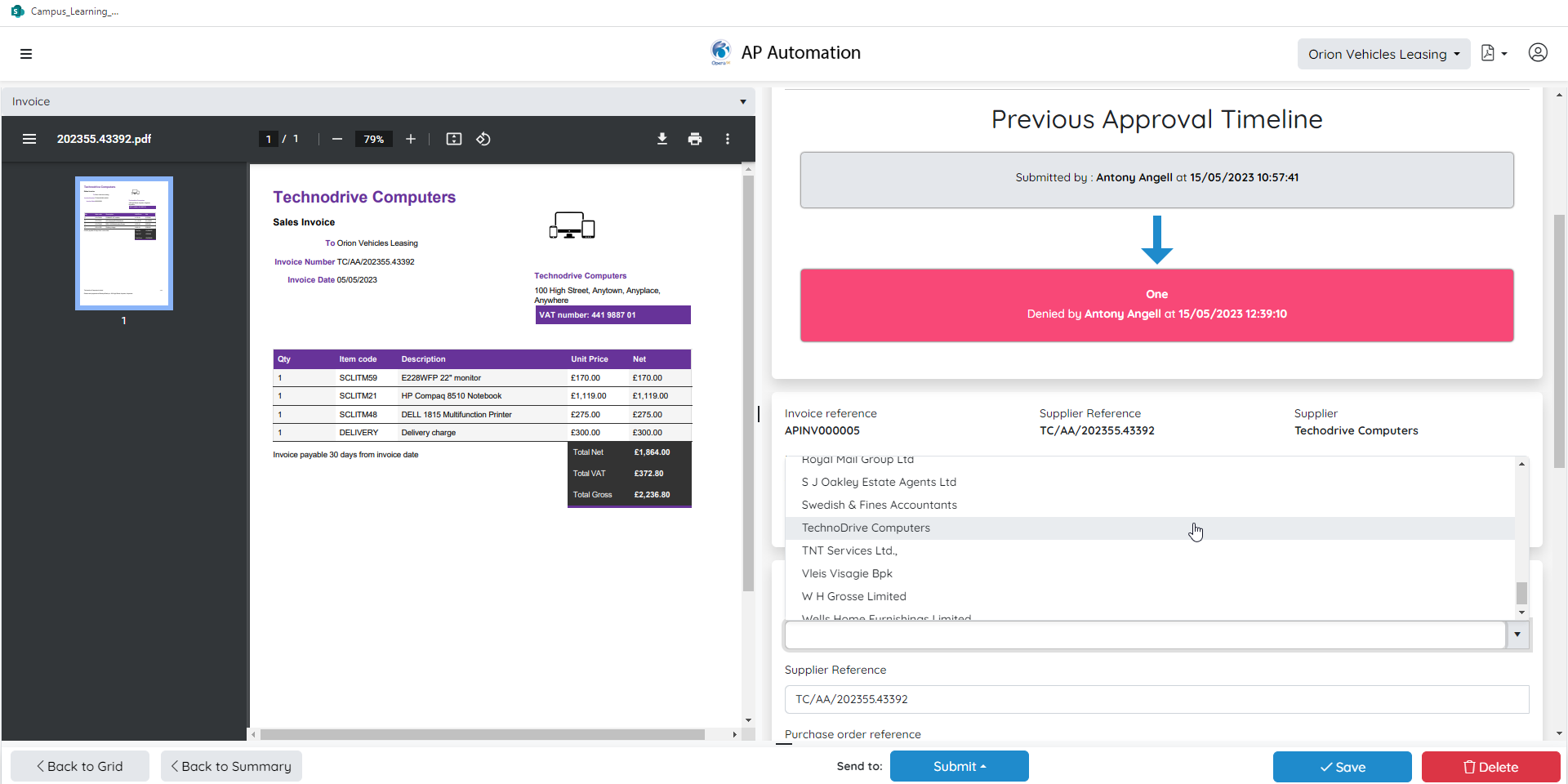Image resolution: width=1568 pixels, height=784 pixels.
Task: Click the panel splitter handle
Action: (759, 414)
